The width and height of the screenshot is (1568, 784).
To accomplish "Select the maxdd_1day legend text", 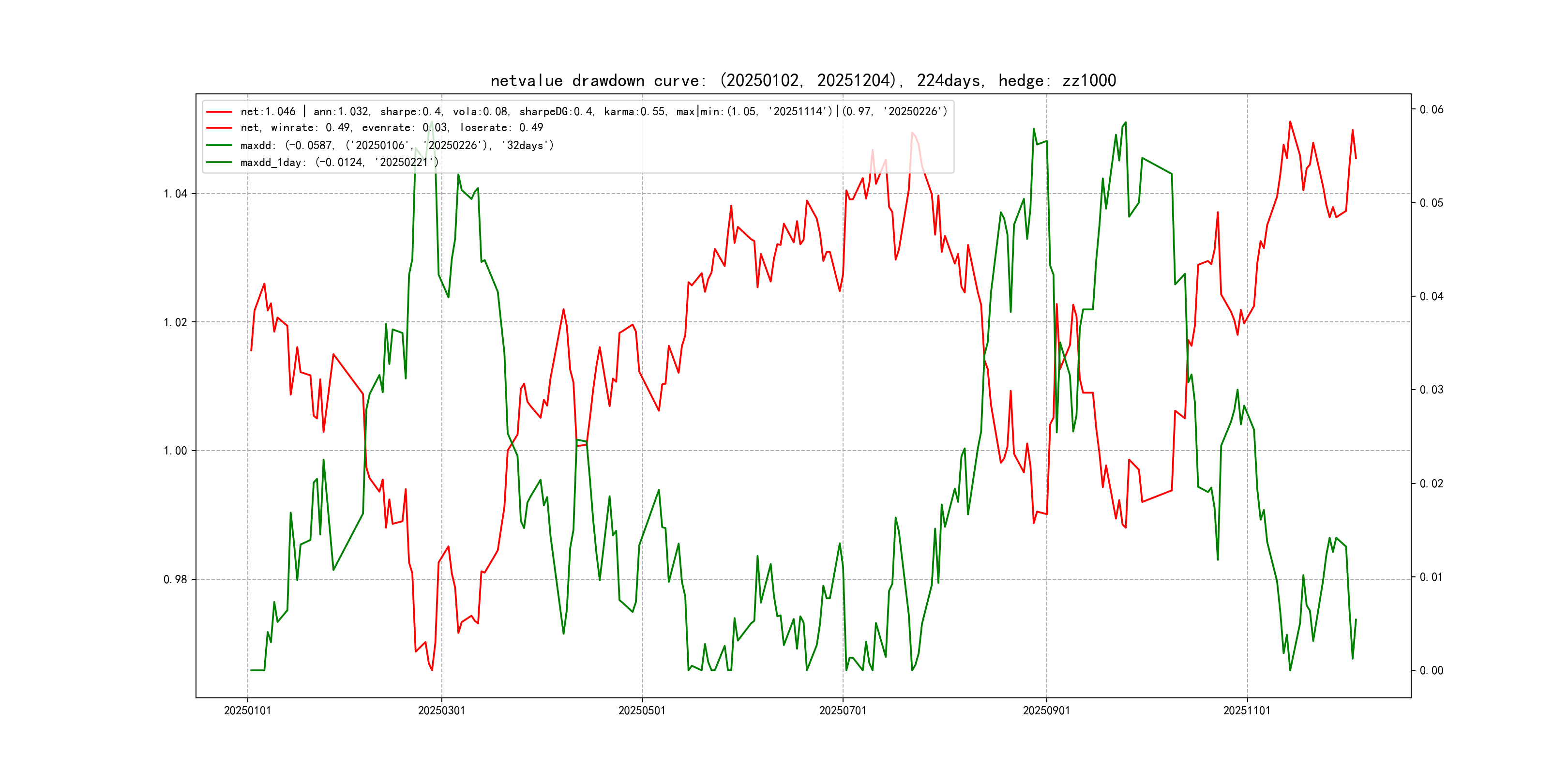I will [339, 163].
